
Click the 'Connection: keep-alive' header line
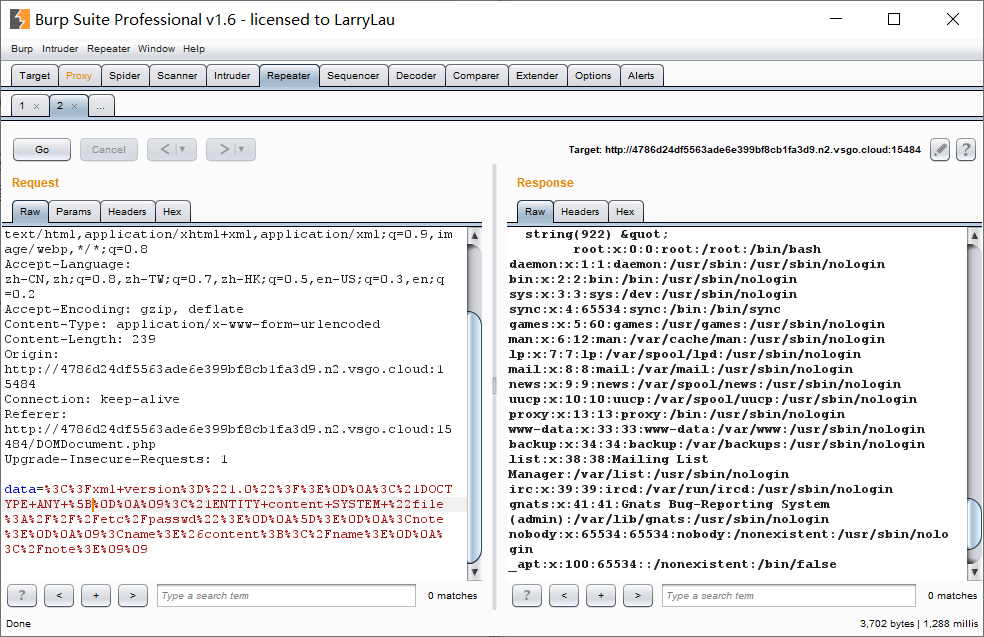(x=92, y=399)
